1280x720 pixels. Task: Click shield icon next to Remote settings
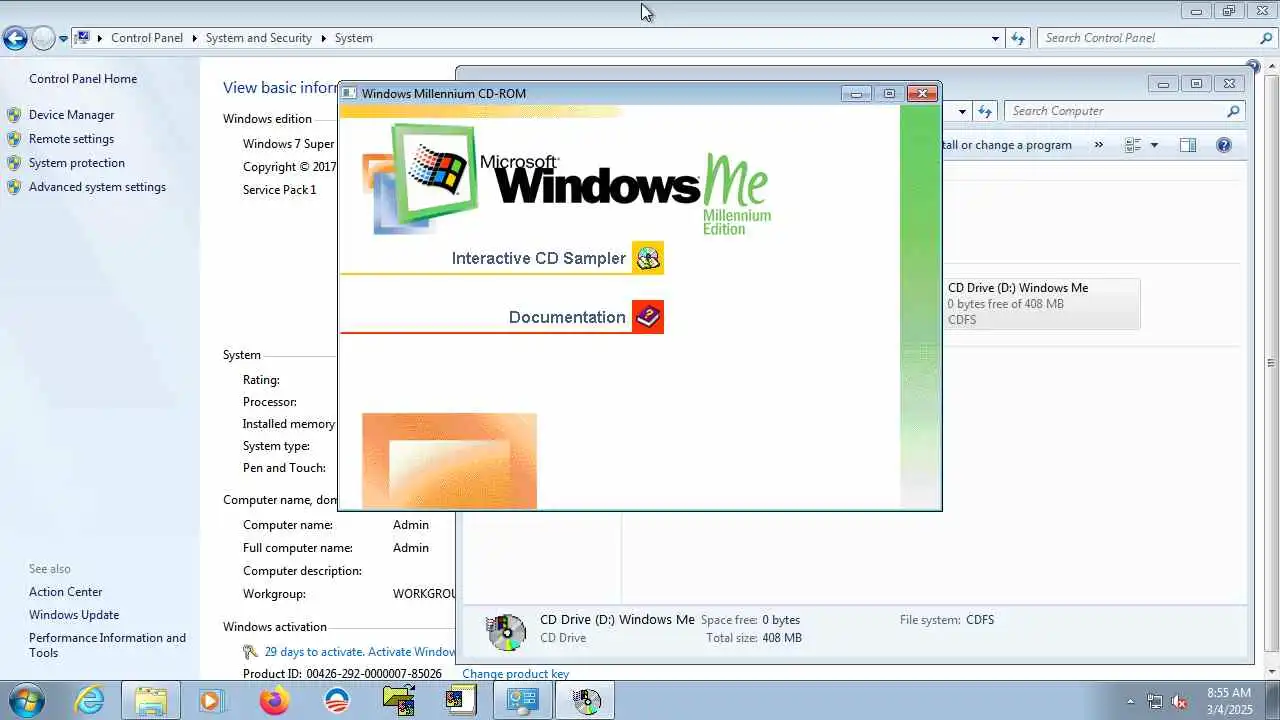coord(14,139)
